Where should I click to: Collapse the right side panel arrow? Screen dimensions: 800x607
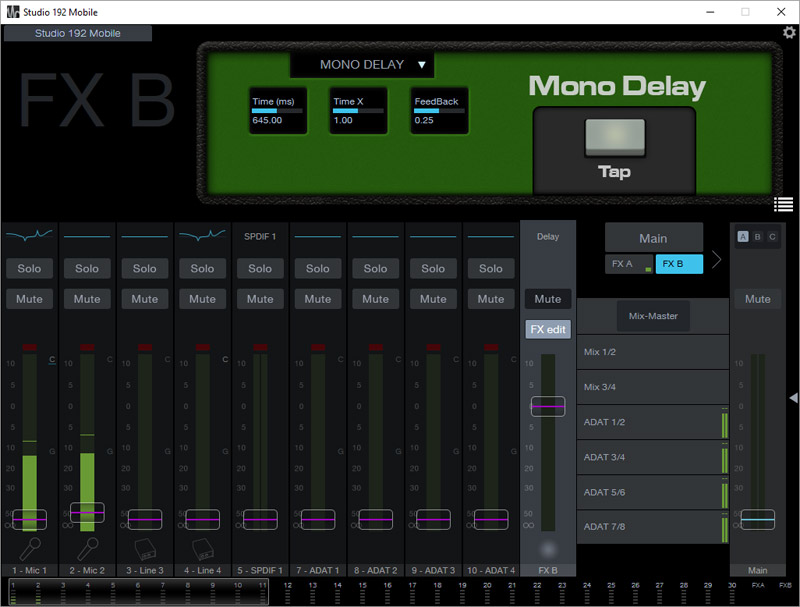[793, 398]
